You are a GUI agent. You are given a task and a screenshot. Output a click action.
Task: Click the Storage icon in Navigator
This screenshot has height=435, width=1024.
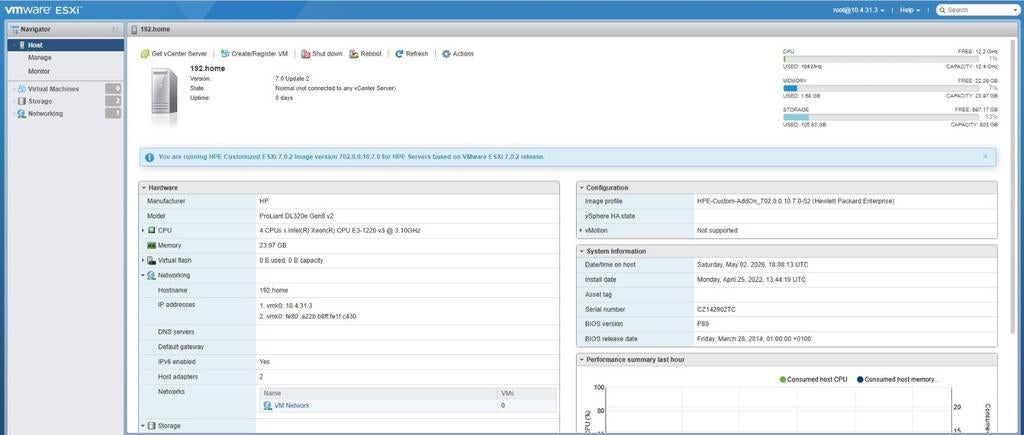[x=22, y=101]
